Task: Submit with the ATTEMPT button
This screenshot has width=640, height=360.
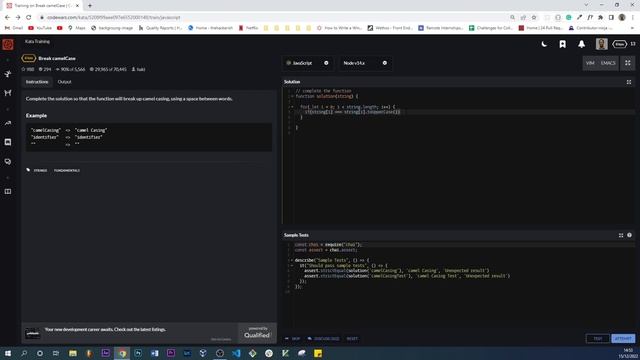Action: [x=623, y=338]
